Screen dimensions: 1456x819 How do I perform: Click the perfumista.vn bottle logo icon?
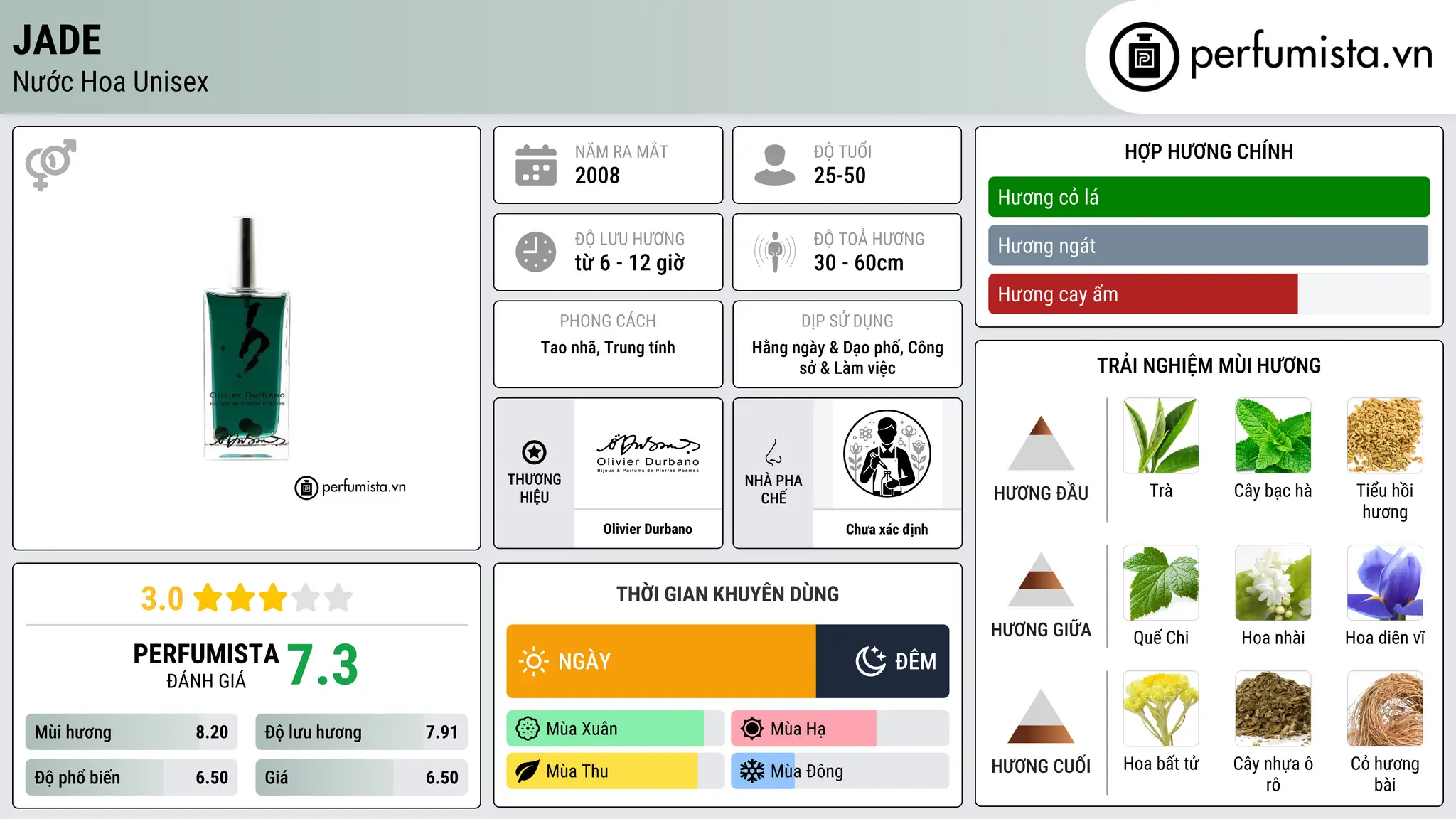pyautogui.click(x=1144, y=57)
